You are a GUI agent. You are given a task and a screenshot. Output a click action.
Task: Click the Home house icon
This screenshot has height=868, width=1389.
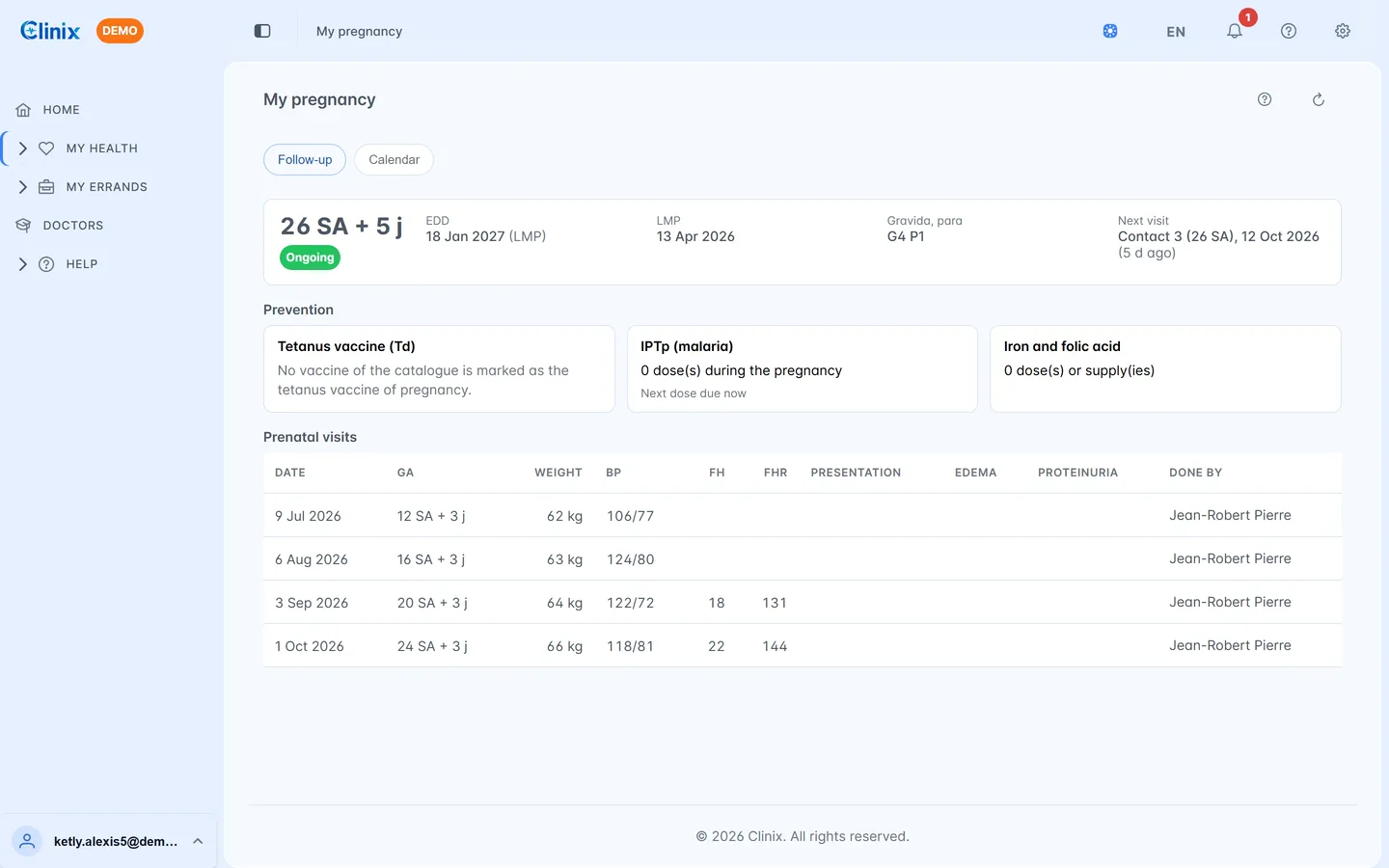click(23, 110)
